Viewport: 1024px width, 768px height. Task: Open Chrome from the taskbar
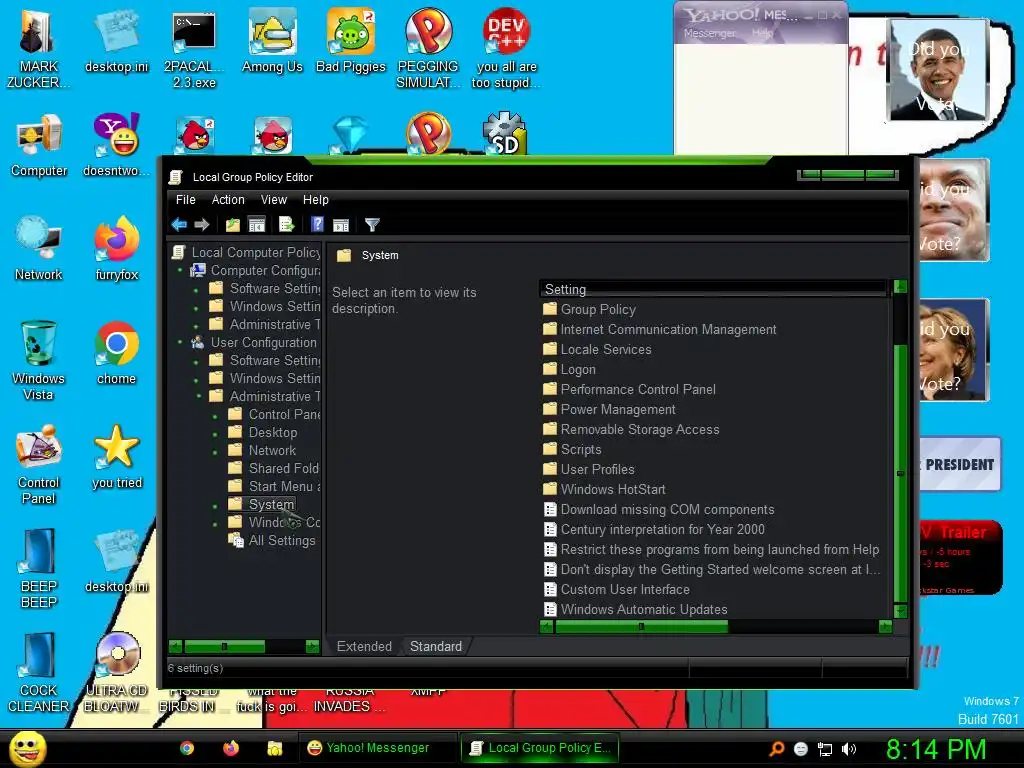pos(187,748)
